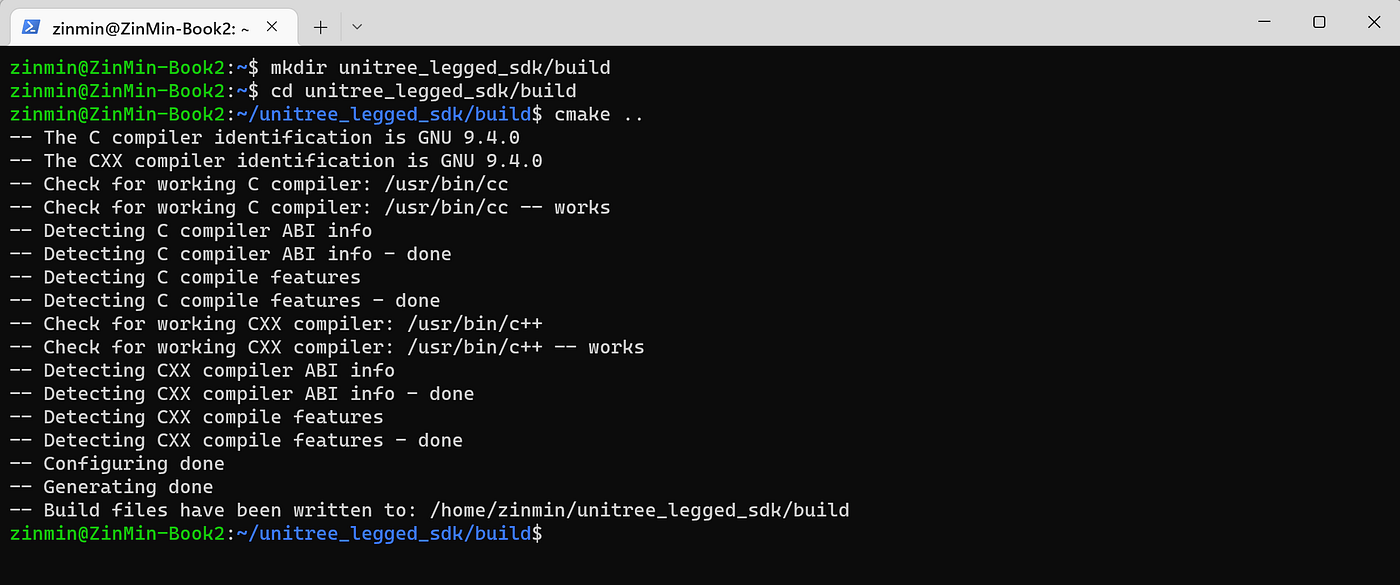The image size is (1400, 585).
Task: Select the zinmin@ZinMin-Book2 terminal tab
Action: [x=152, y=27]
